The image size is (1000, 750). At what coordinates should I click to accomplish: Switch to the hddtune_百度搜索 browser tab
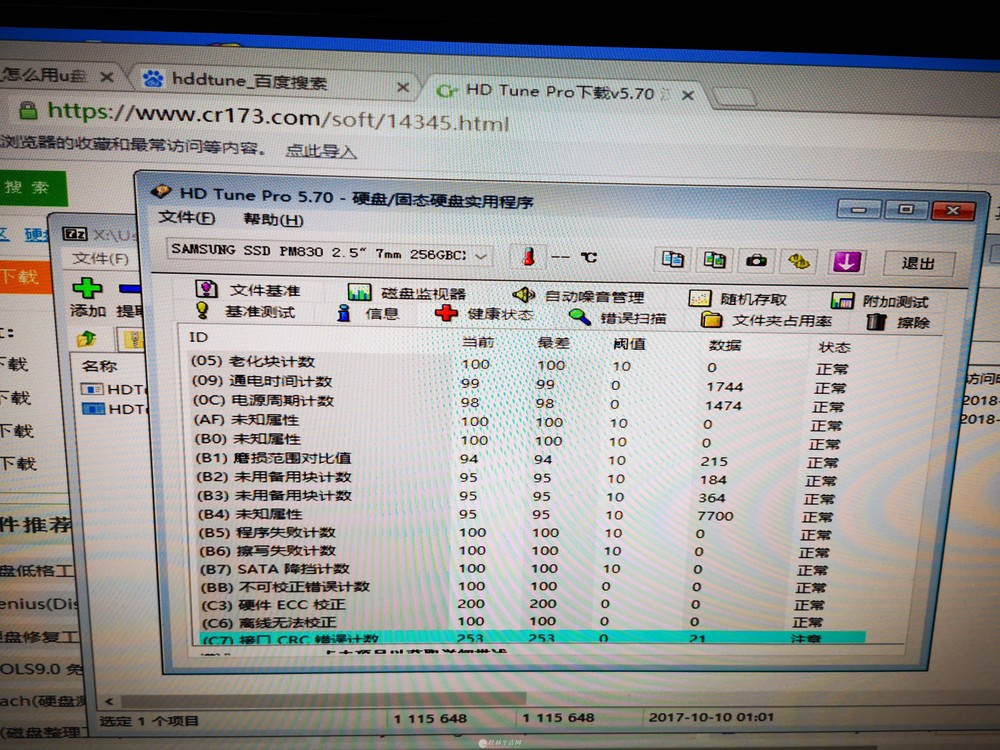point(248,82)
